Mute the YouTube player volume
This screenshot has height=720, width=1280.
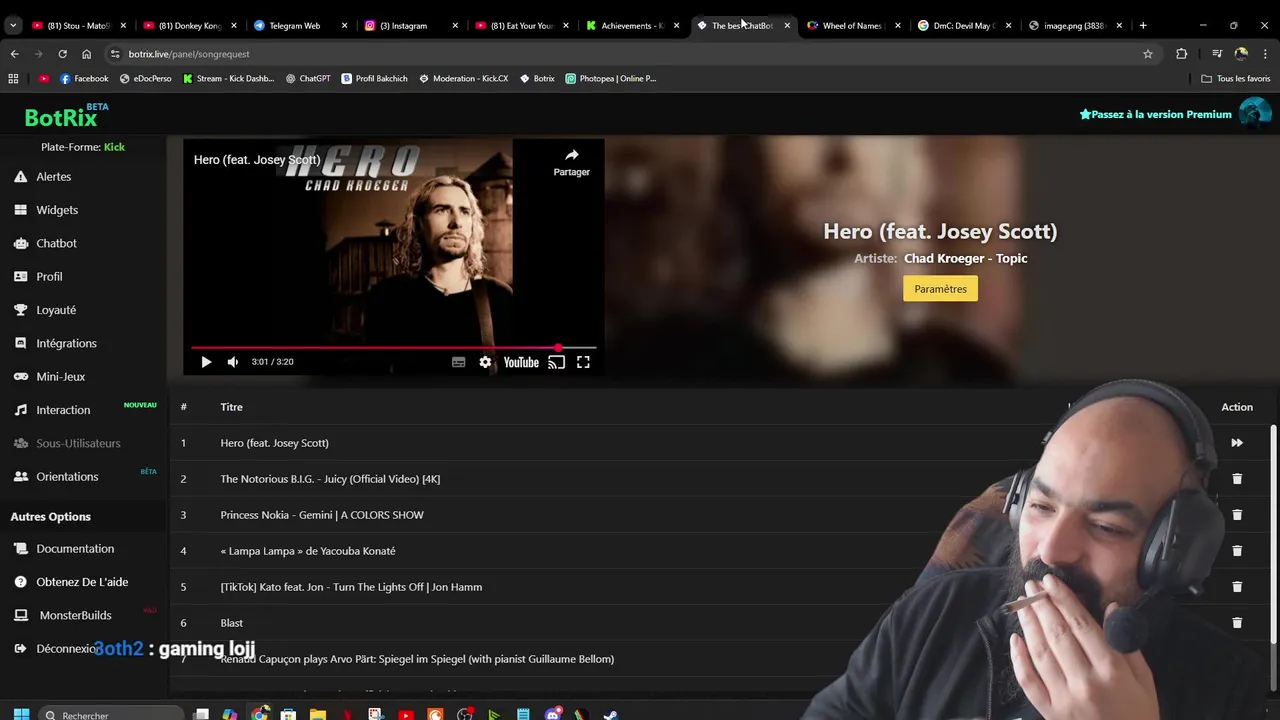coord(233,362)
